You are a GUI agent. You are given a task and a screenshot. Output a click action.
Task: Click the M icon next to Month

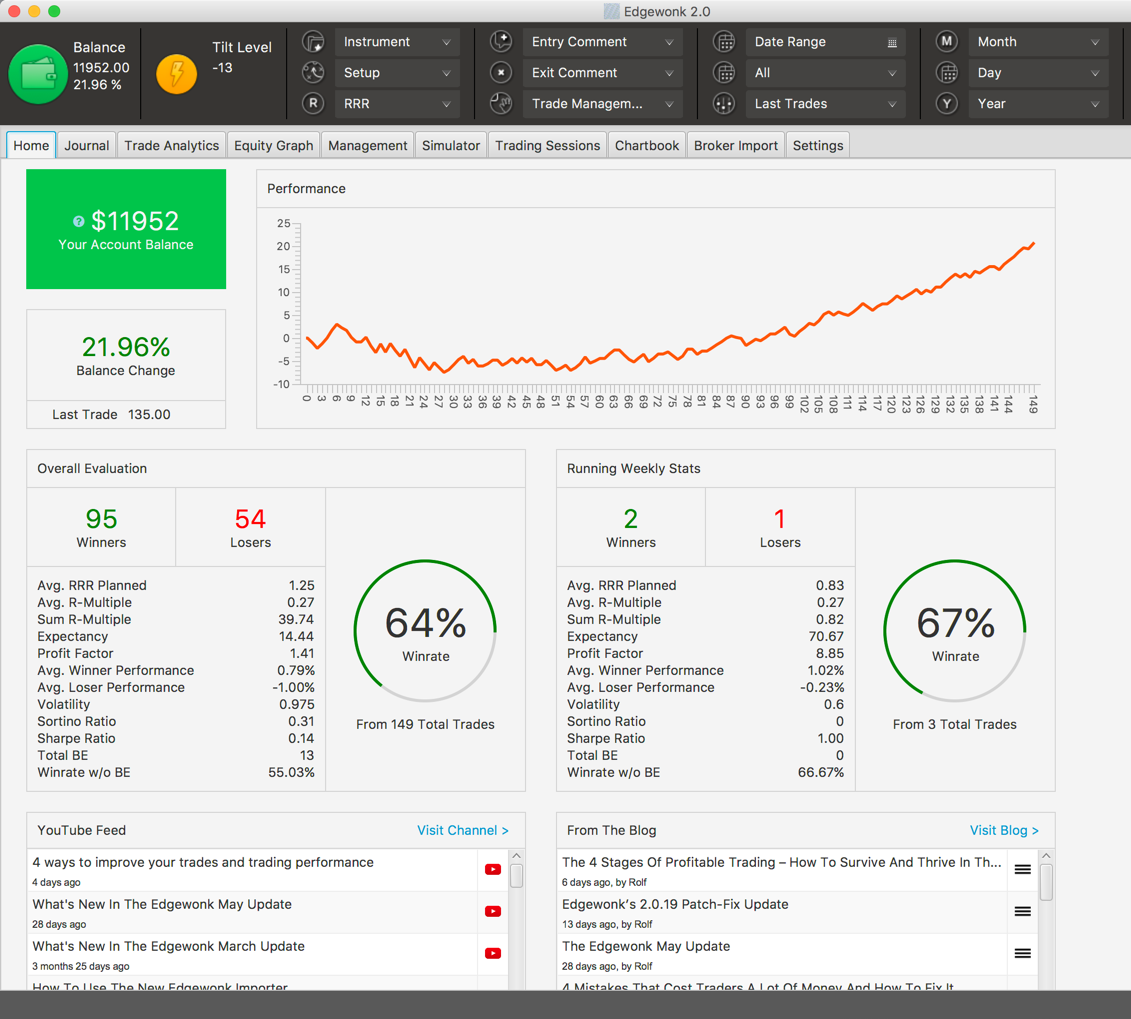click(946, 42)
